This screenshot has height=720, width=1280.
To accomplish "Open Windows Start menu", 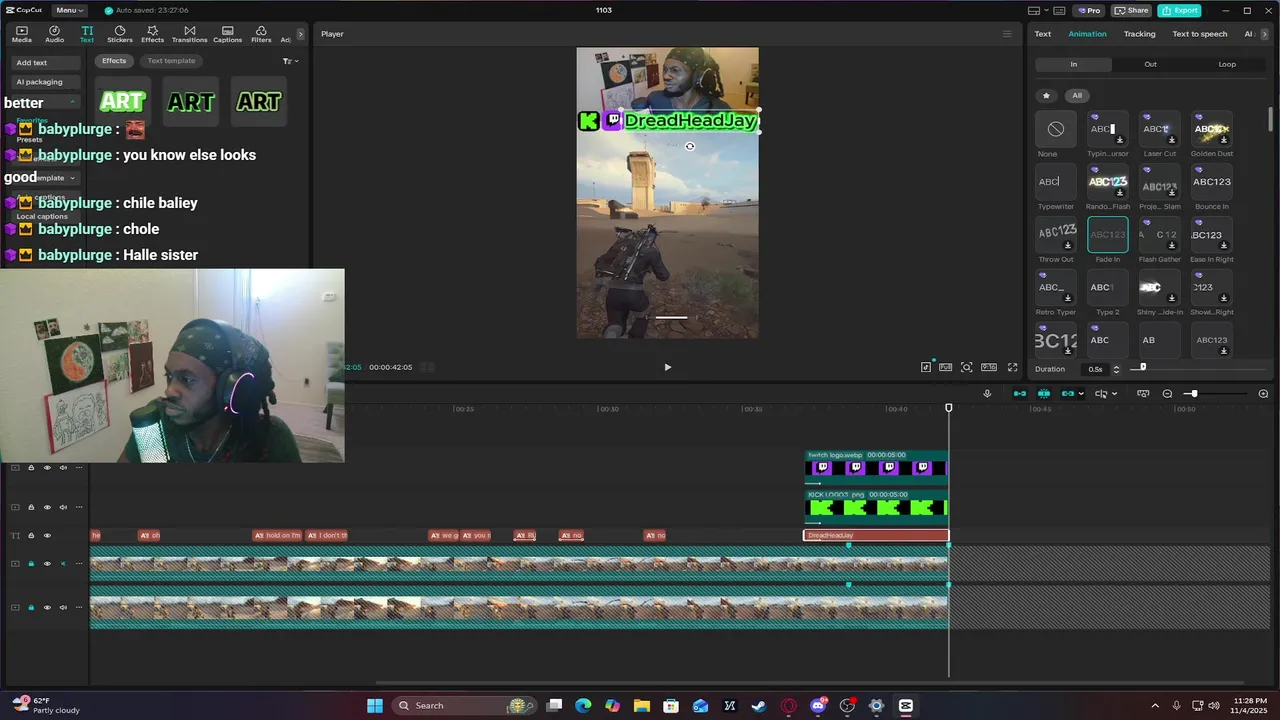I will pyautogui.click(x=375, y=706).
